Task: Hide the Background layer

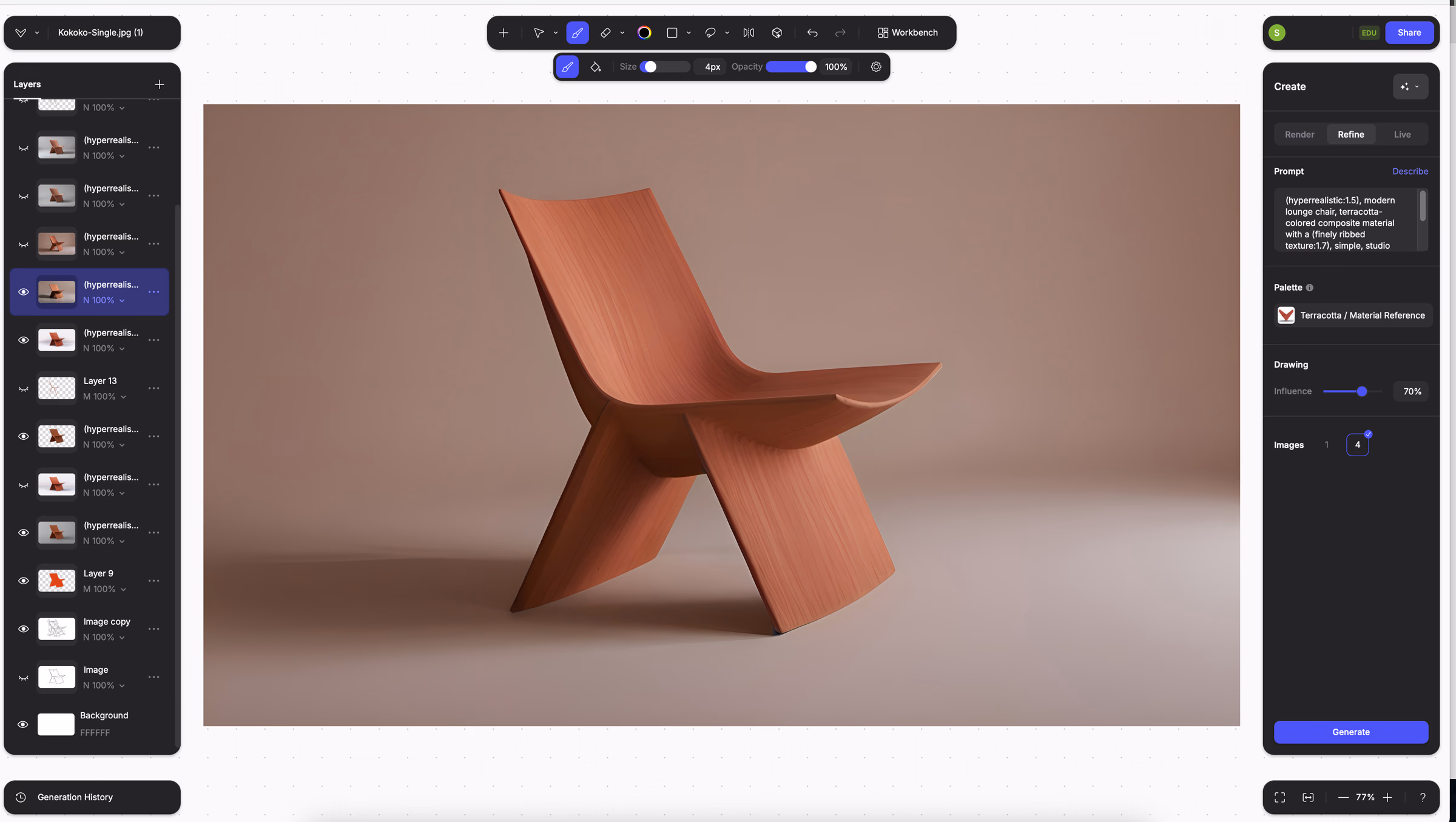Action: pyautogui.click(x=23, y=724)
